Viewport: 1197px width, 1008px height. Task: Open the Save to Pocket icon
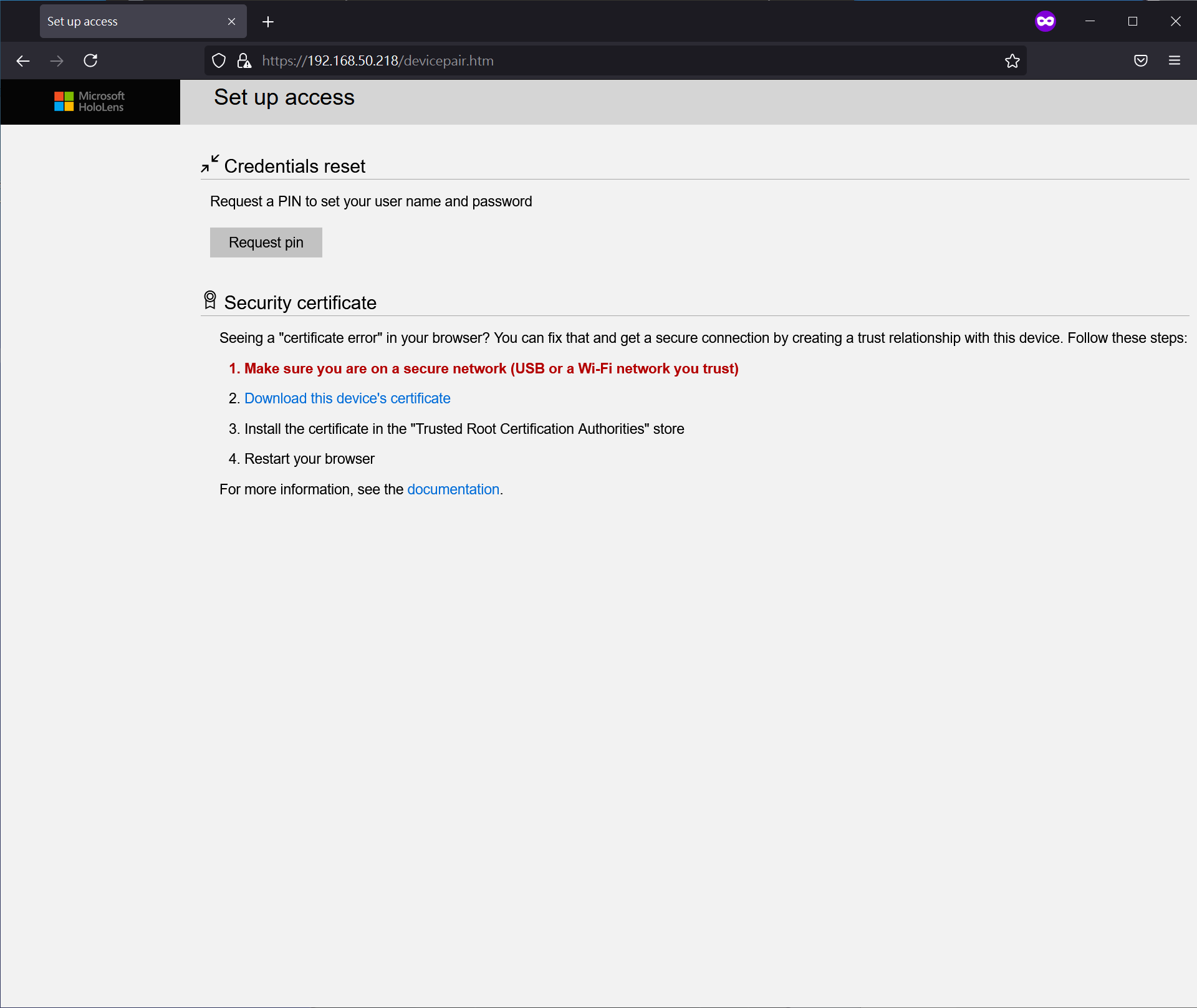(x=1140, y=60)
